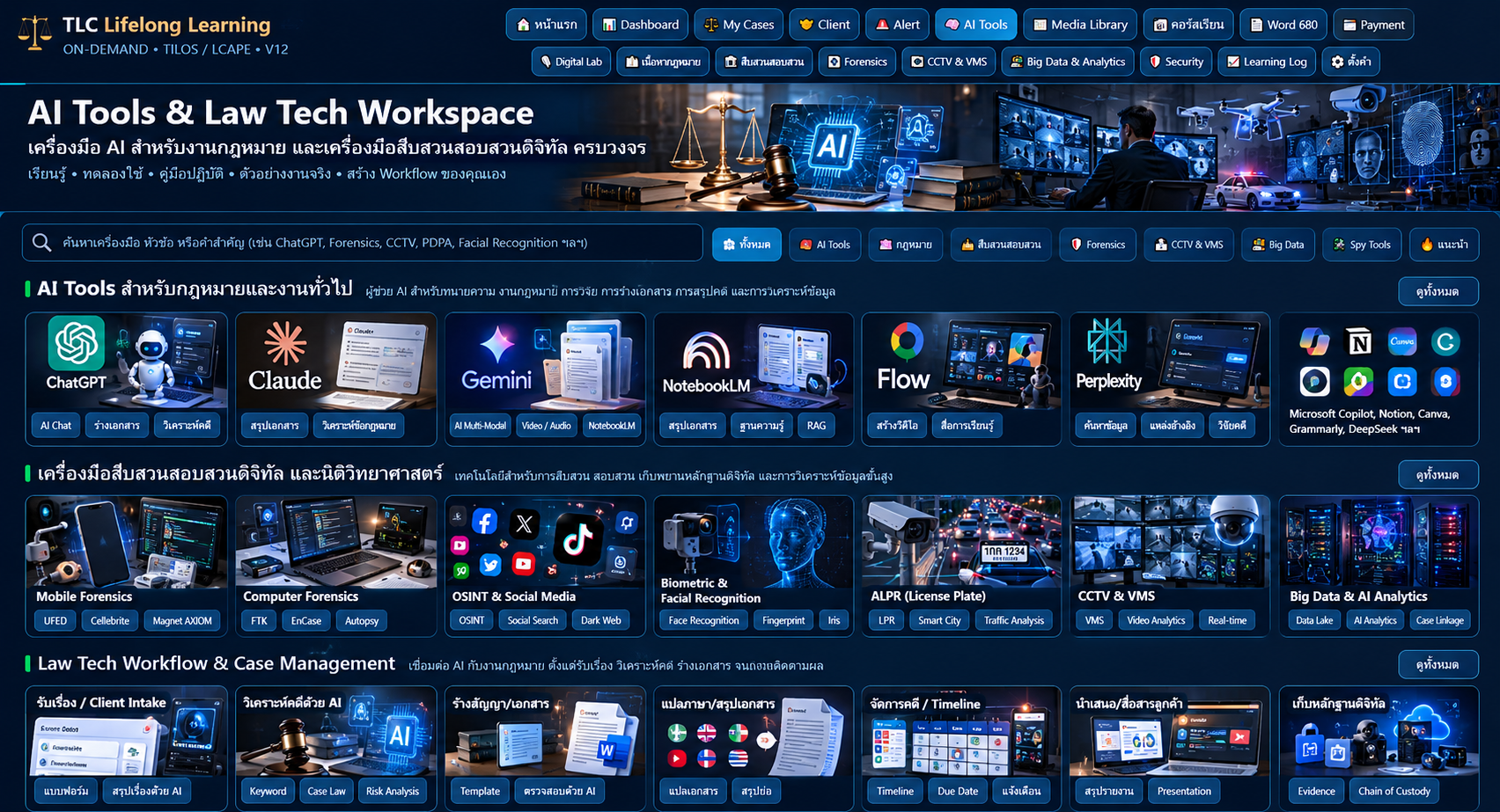
Task: Click the Face Recognition tag
Action: pos(703,620)
